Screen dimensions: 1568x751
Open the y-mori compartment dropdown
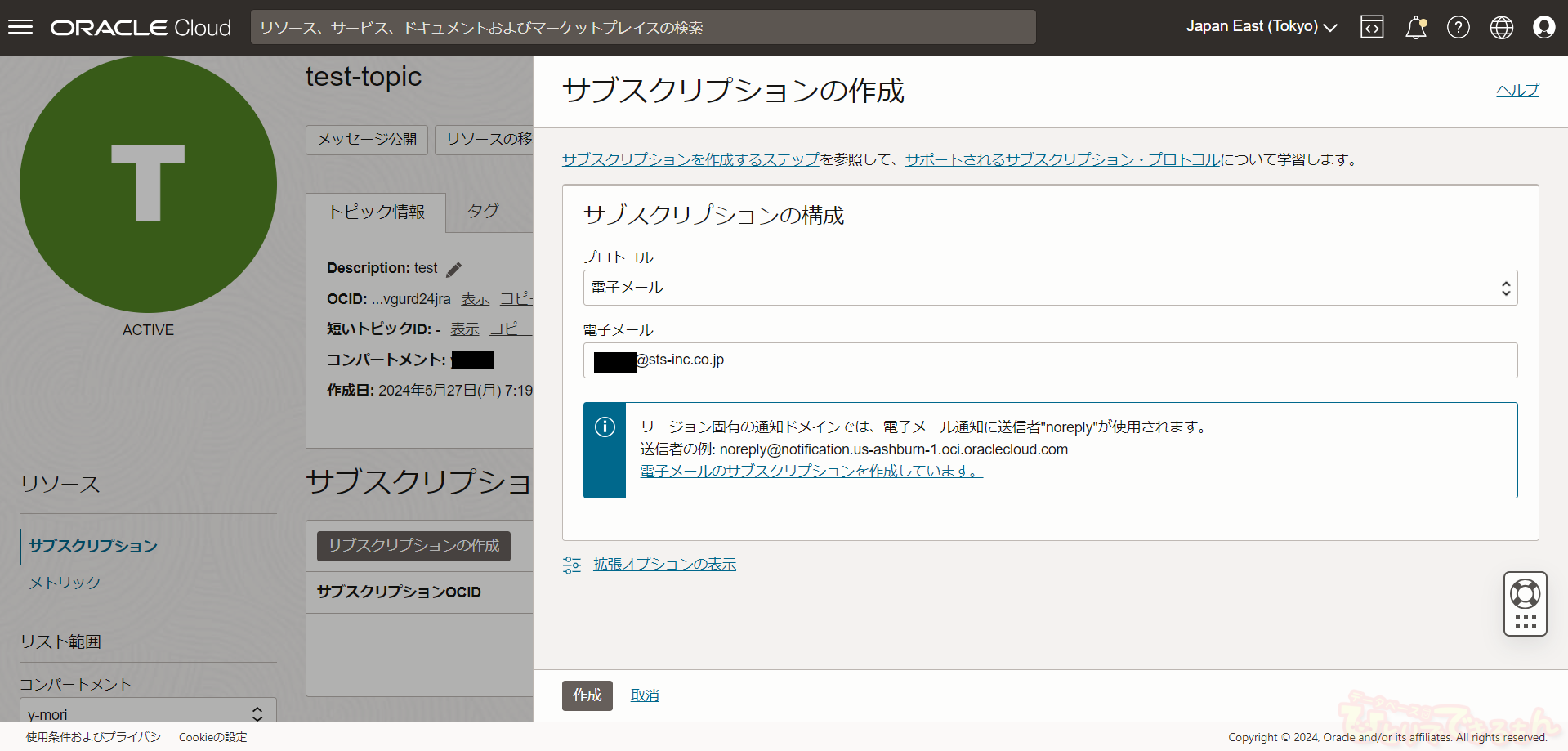[x=148, y=713]
